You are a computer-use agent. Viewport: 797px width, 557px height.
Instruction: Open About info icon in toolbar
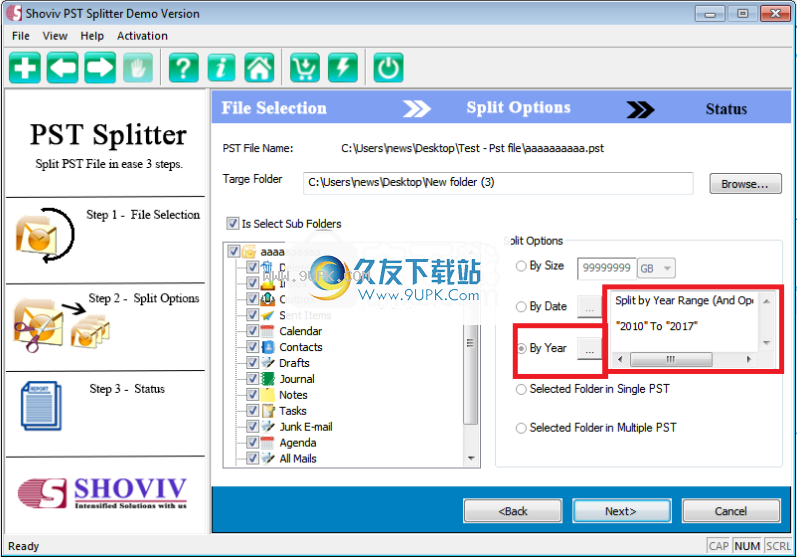[222, 67]
